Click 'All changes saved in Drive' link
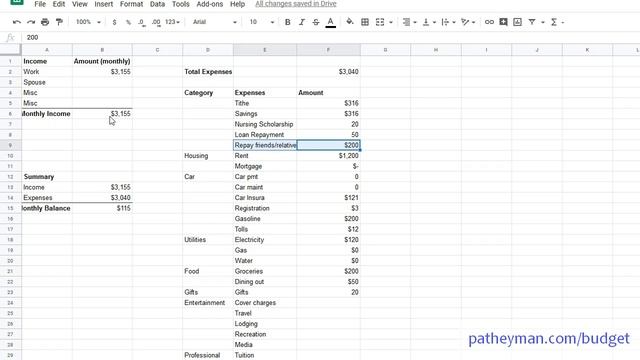 point(296,4)
